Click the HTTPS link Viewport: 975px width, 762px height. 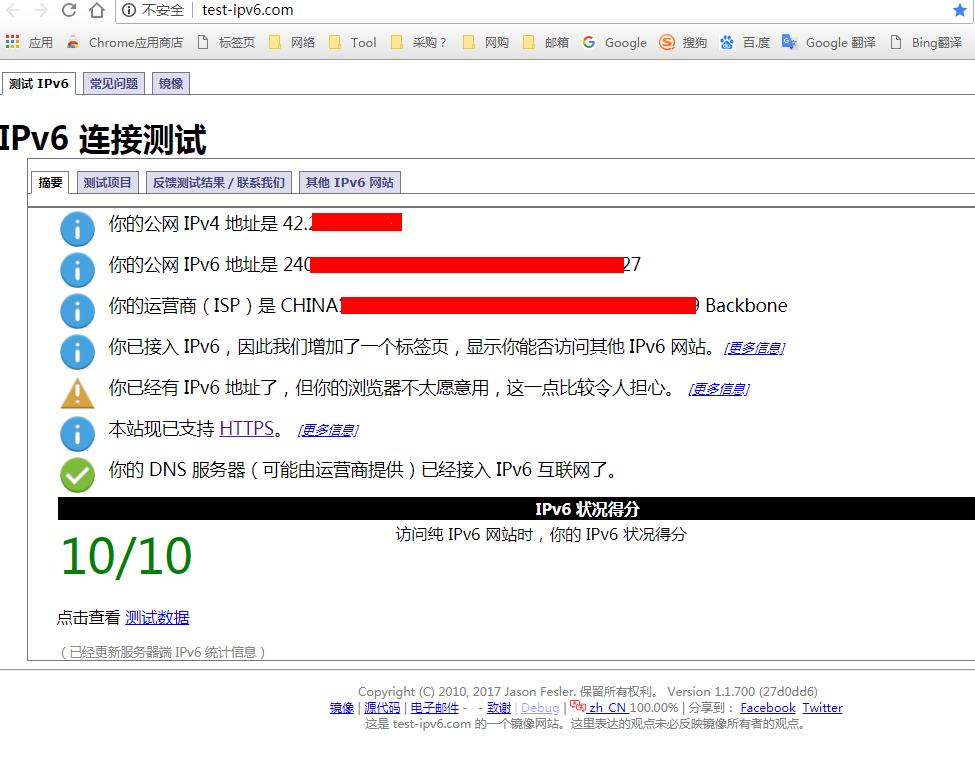[246, 427]
